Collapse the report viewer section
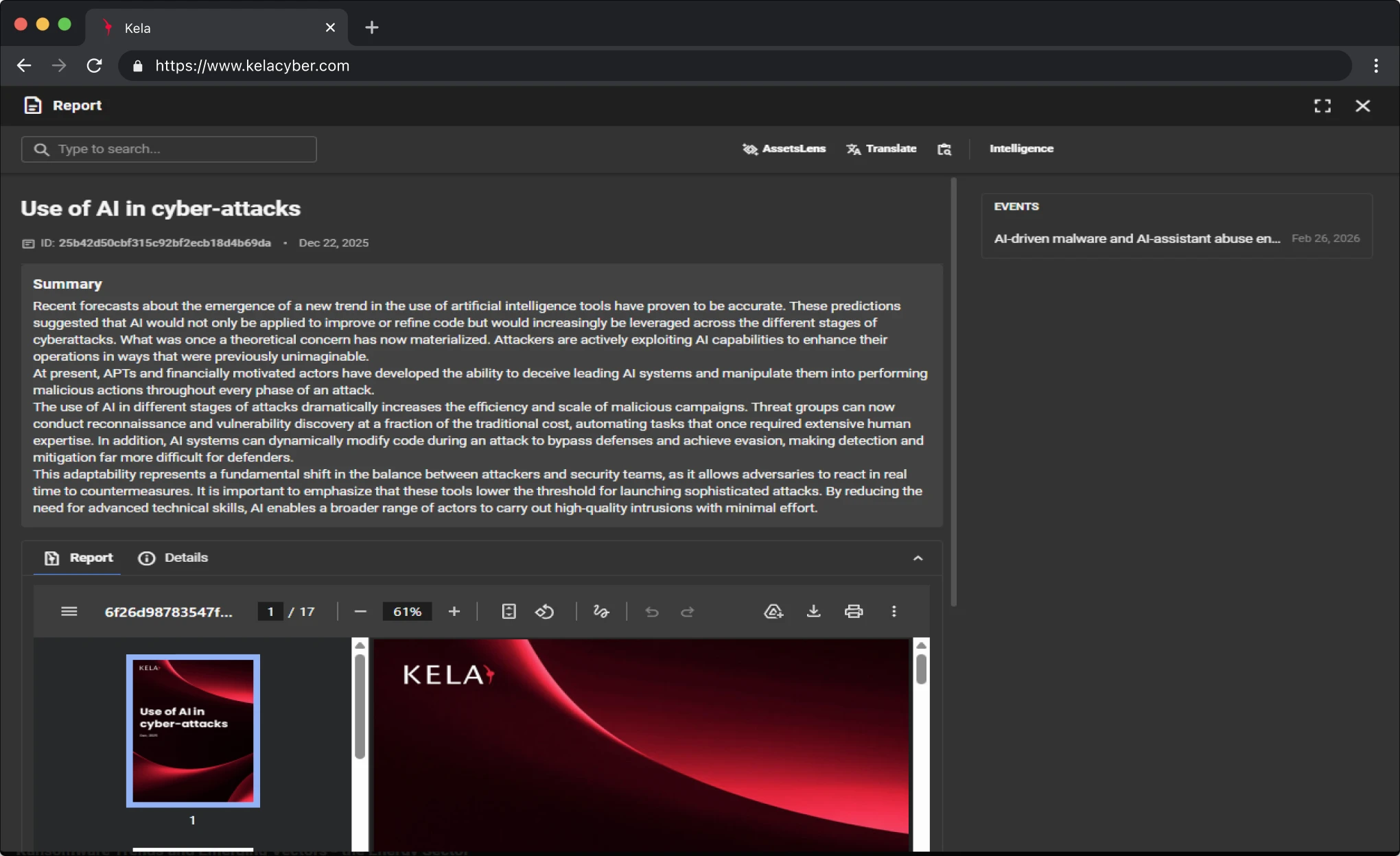 click(918, 558)
